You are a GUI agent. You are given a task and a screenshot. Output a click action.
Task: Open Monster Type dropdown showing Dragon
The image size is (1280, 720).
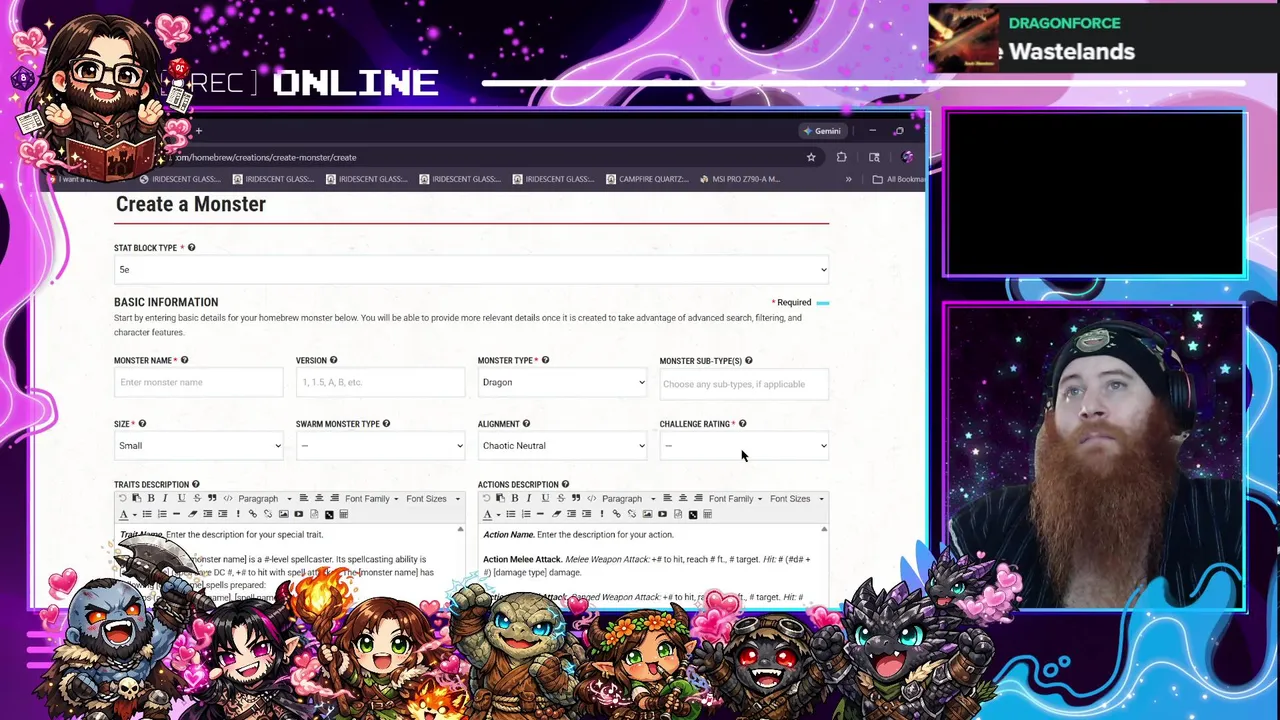[562, 382]
